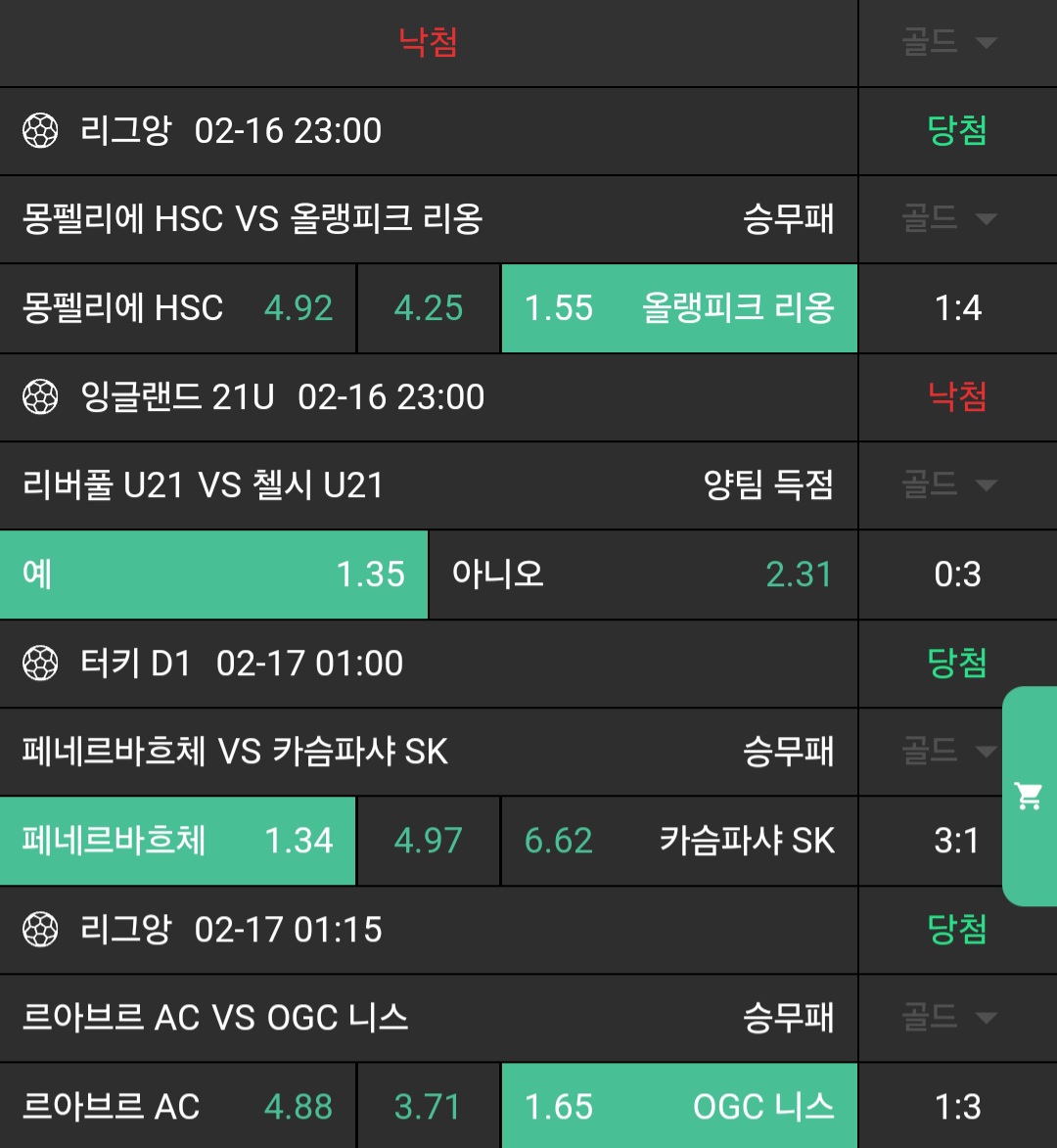Image resolution: width=1057 pixels, height=1148 pixels.
Task: Expand 골드 dropdown in 페네르바흐체 match row
Action: [948, 752]
